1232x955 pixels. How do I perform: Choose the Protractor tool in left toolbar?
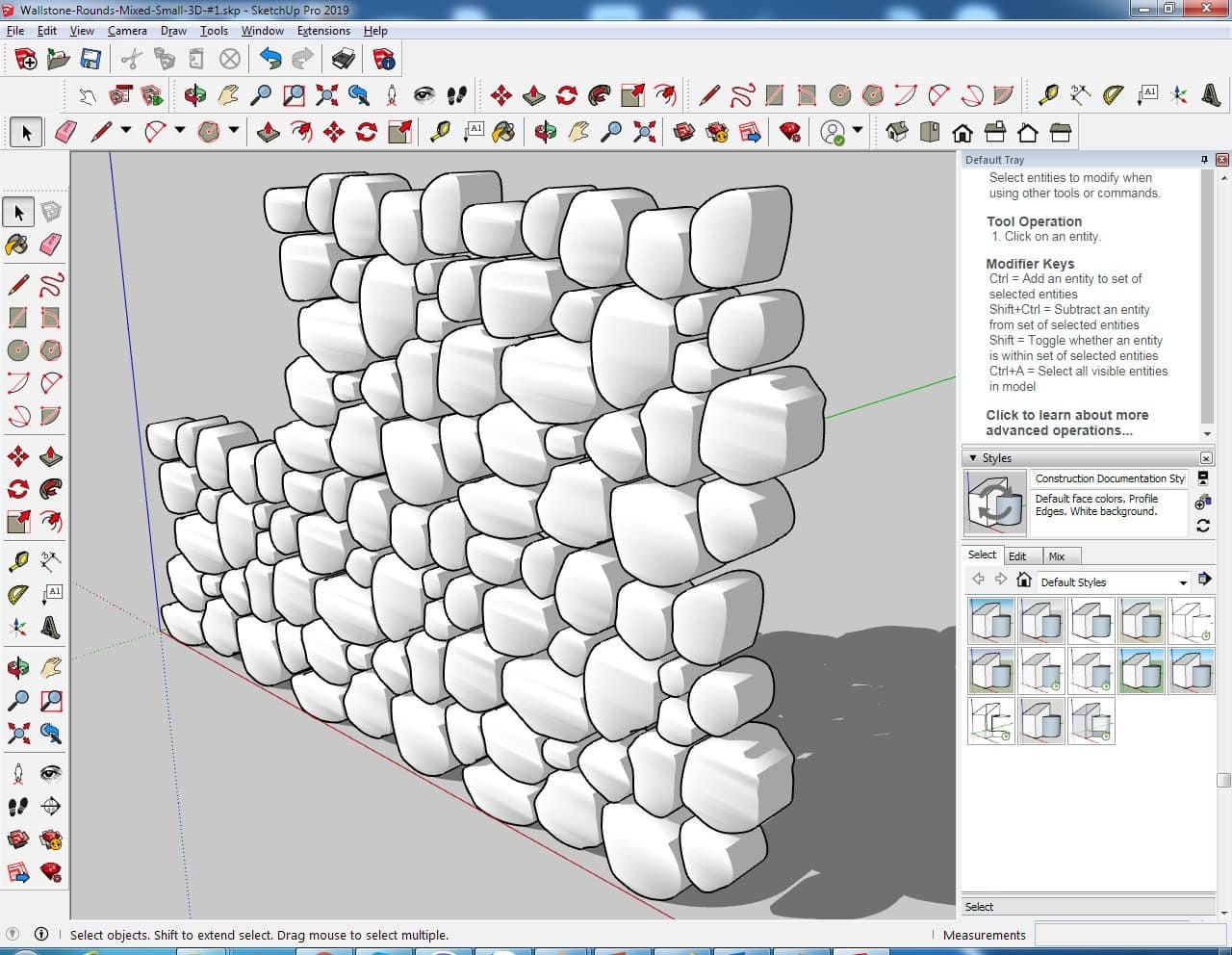pyautogui.click(x=17, y=594)
